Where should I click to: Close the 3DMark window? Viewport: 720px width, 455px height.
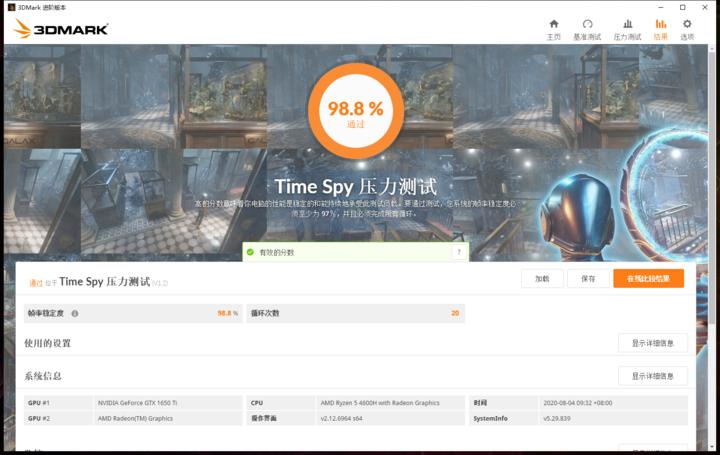coord(705,7)
